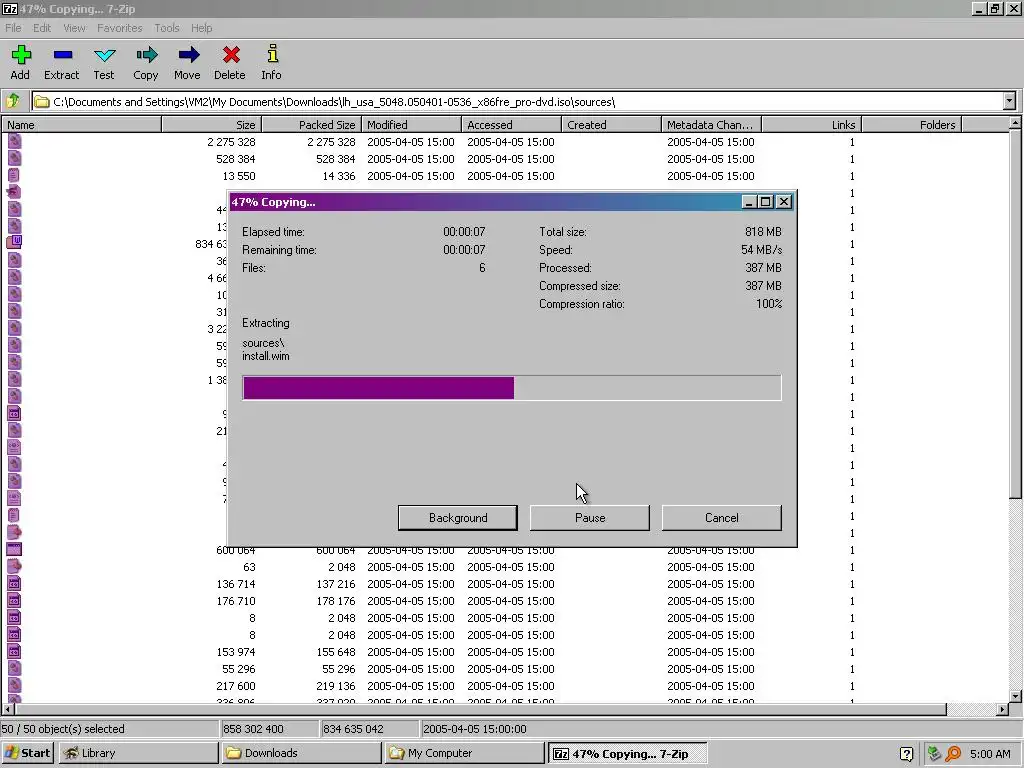Open the Help menu
Image resolution: width=1024 pixels, height=768 pixels.
(x=202, y=28)
